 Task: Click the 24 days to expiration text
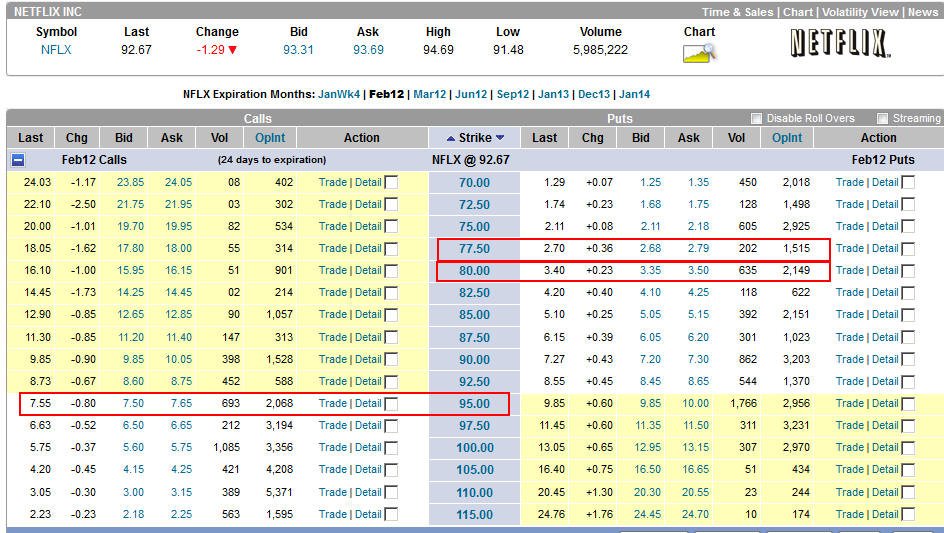point(272,160)
